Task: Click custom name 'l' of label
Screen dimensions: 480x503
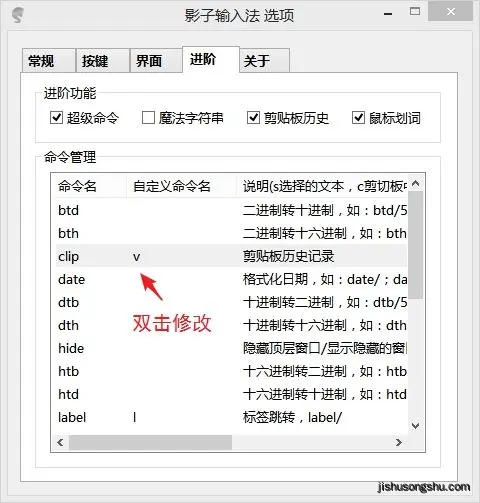Action: [135, 417]
